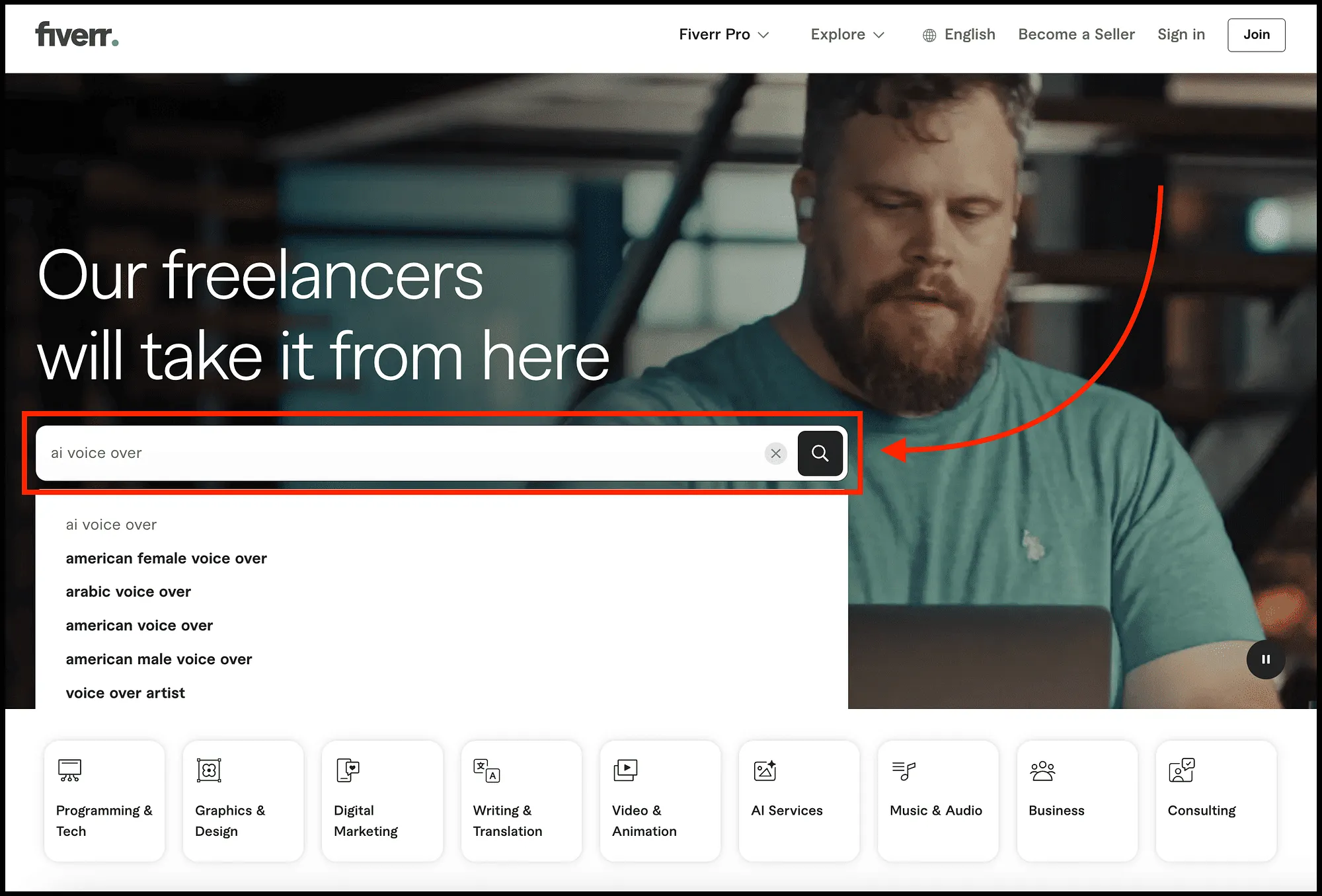
Task: Open the Sign in link
Action: click(1181, 34)
